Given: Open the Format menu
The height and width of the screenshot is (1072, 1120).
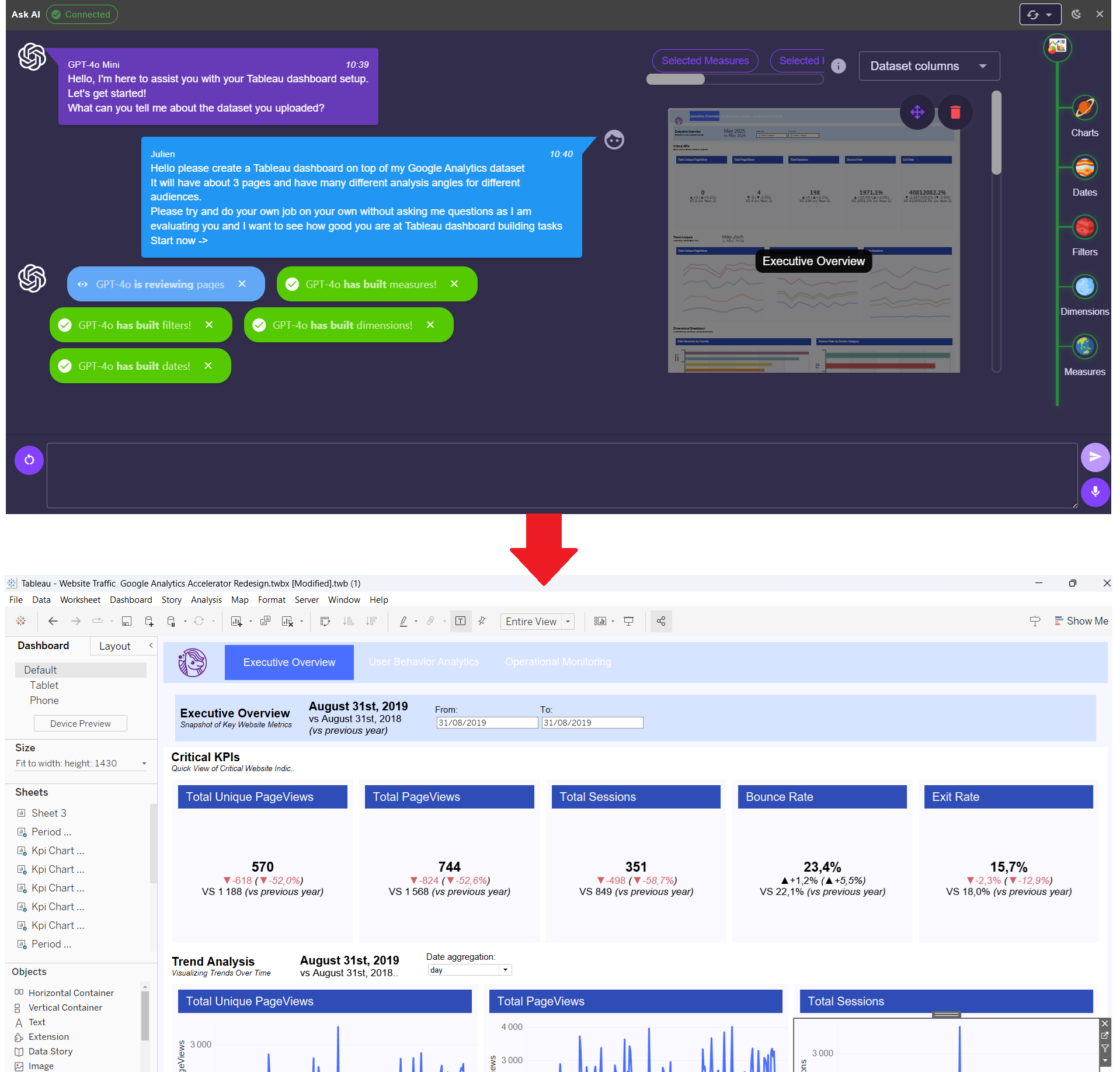Looking at the screenshot, I should pyautogui.click(x=272, y=600).
